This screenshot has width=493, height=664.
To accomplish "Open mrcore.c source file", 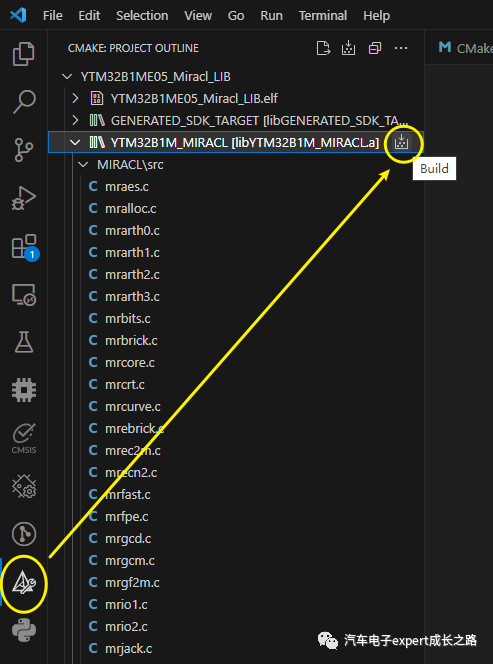I will (130, 363).
